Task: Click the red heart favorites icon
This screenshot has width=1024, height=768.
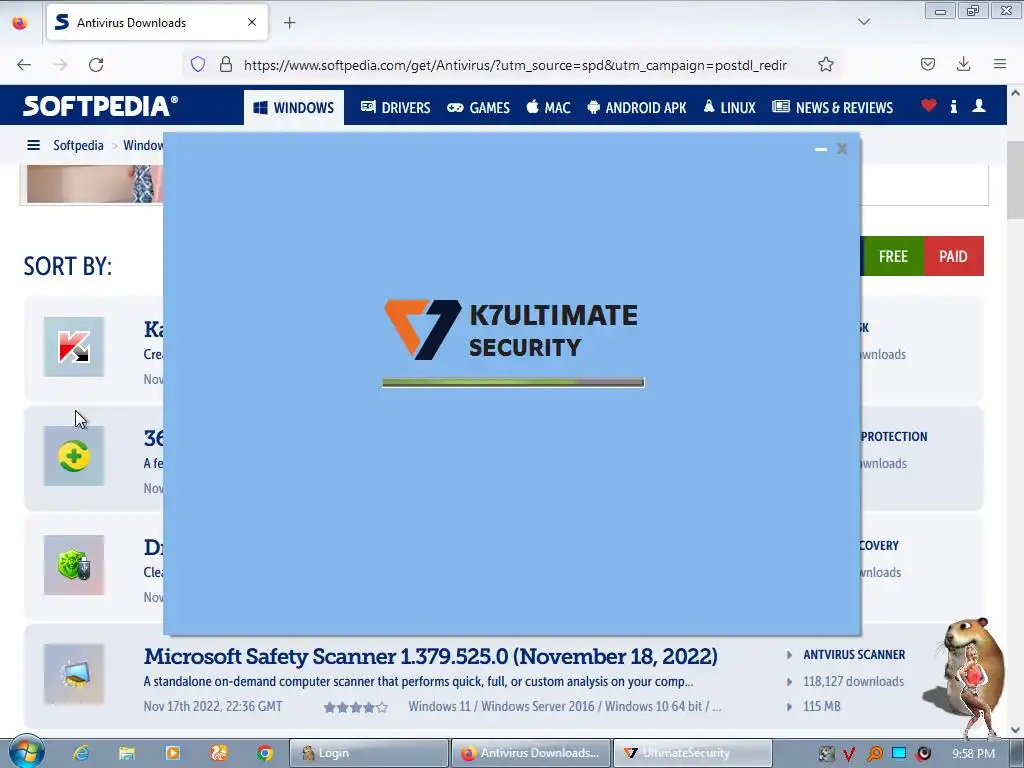Action: (929, 105)
